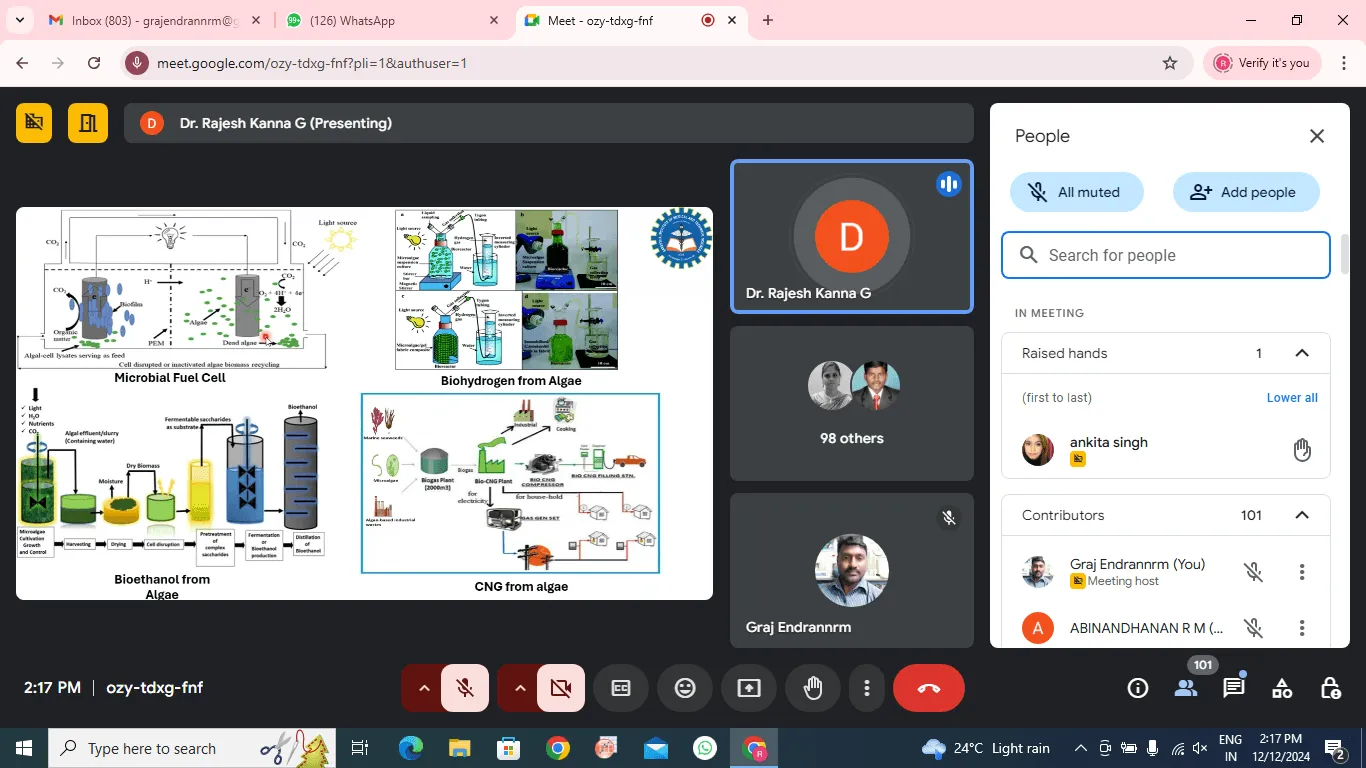This screenshot has height=768, width=1366.
Task: Click the Windows taskbar search box
Action: point(192,748)
